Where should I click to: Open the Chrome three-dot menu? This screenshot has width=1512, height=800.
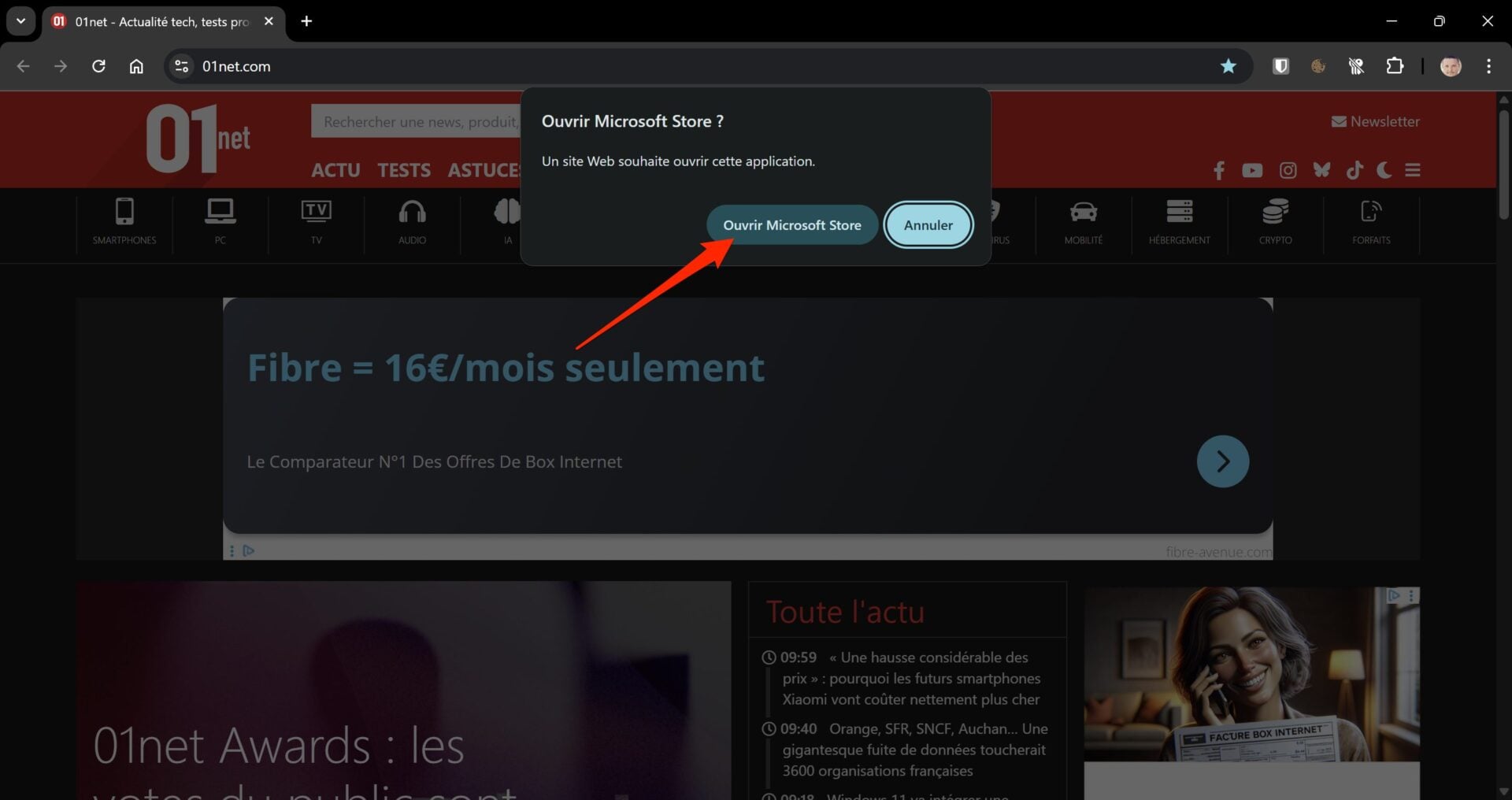click(1488, 66)
